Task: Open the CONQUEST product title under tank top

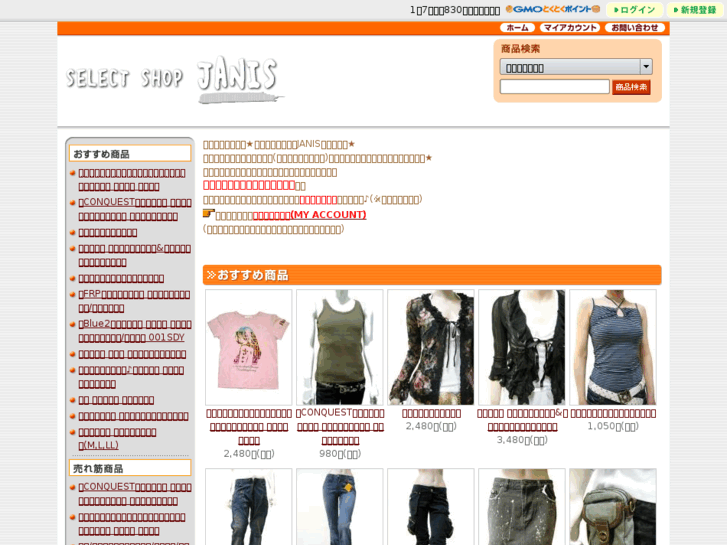Action: pyautogui.click(x=340, y=427)
